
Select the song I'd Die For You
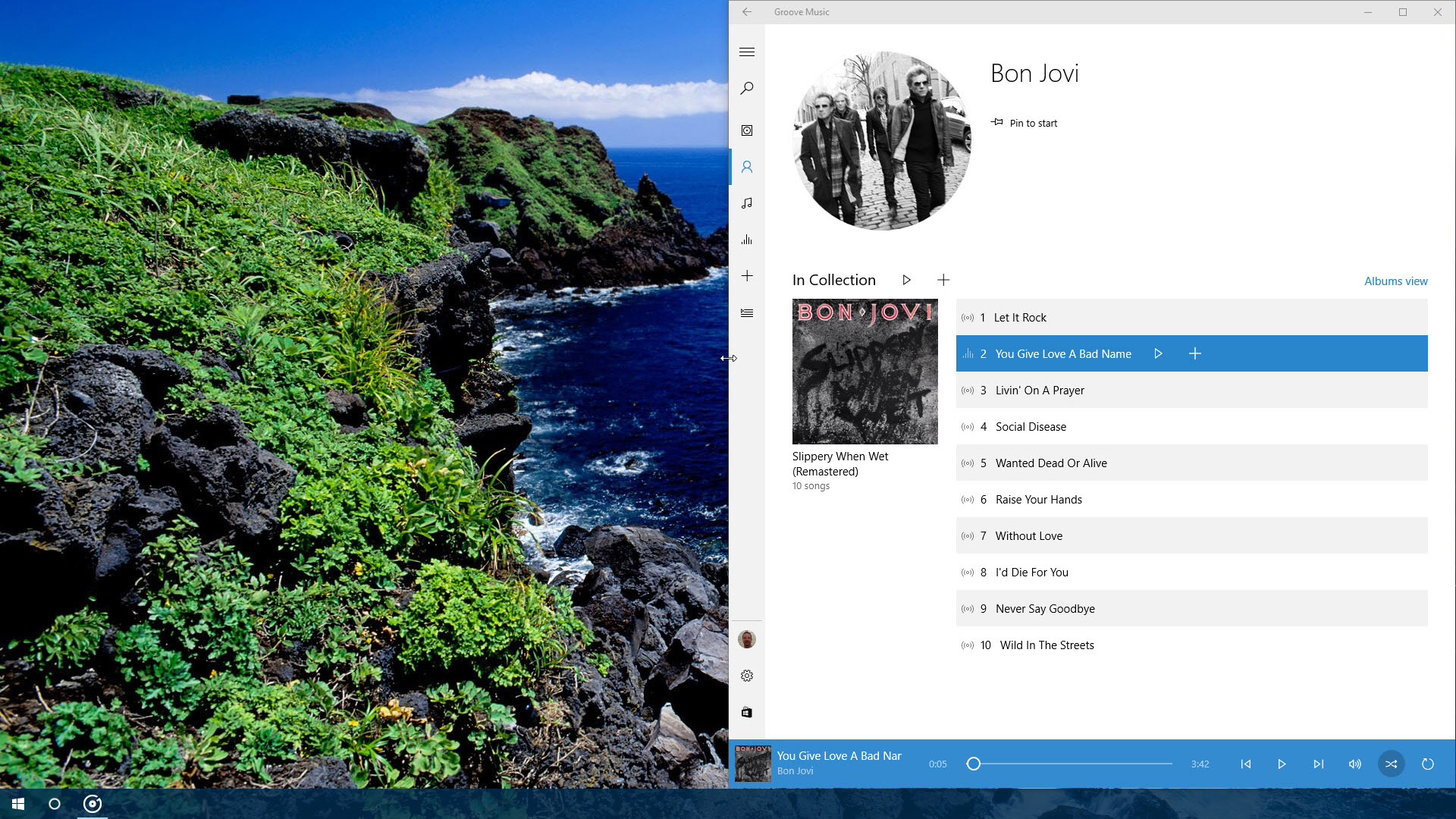pos(1191,573)
